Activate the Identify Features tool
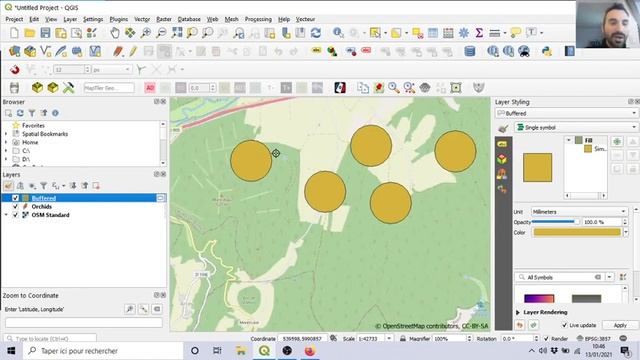Screen dimensions: 640x360 (x=338, y=33)
